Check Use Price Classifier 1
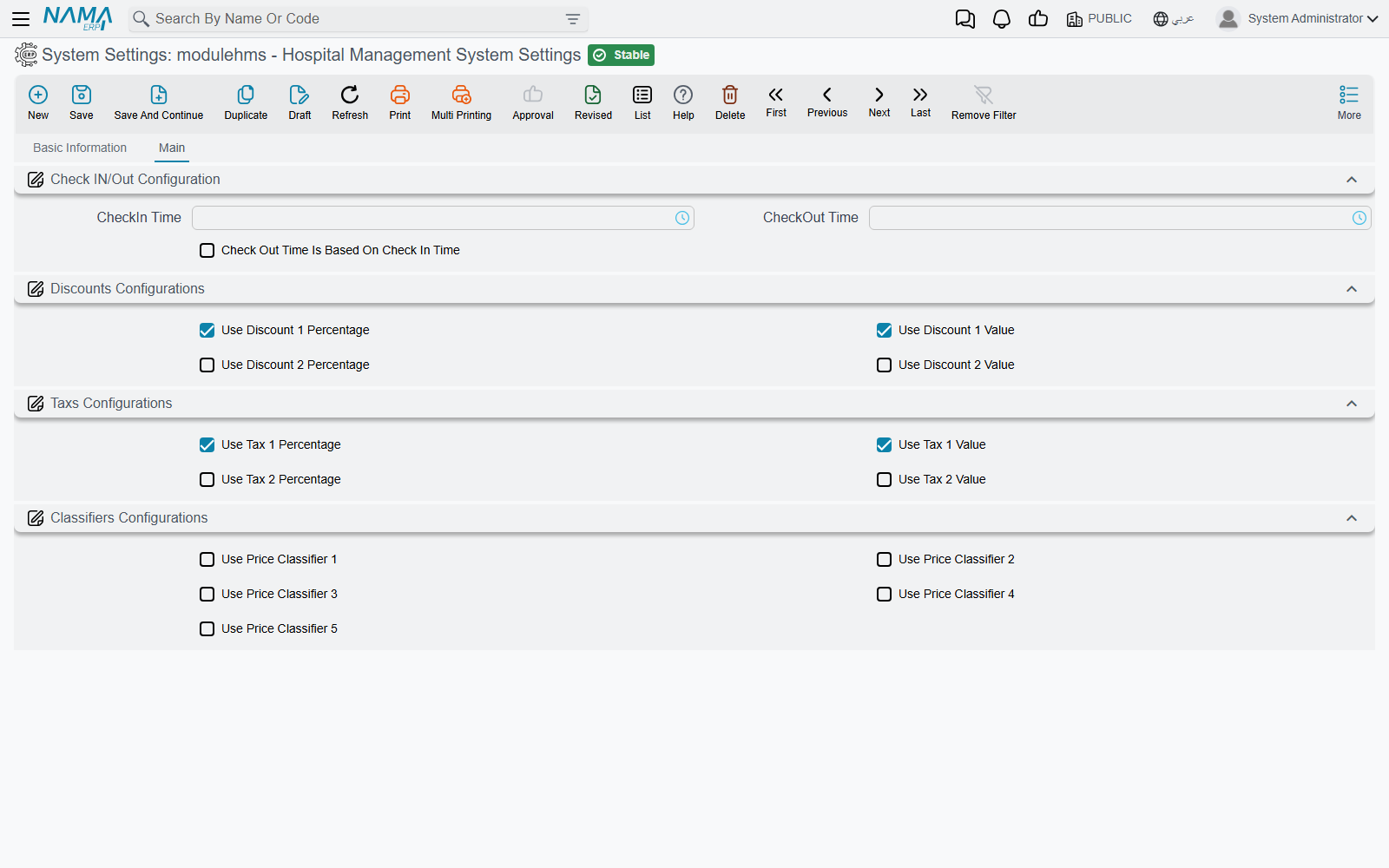 tap(207, 559)
